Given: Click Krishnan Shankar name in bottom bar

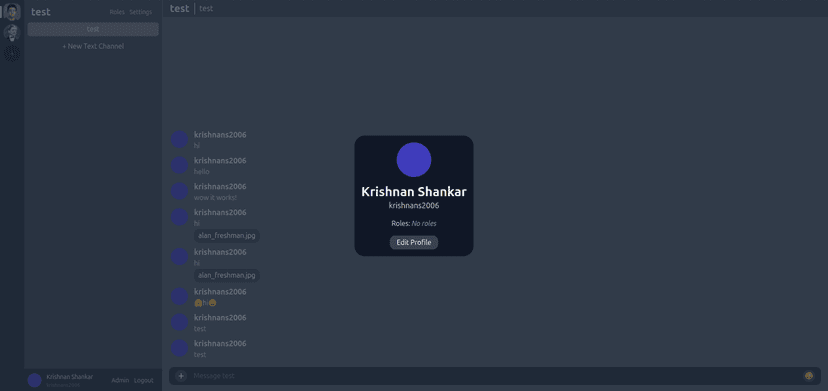Looking at the screenshot, I should 70,377.
